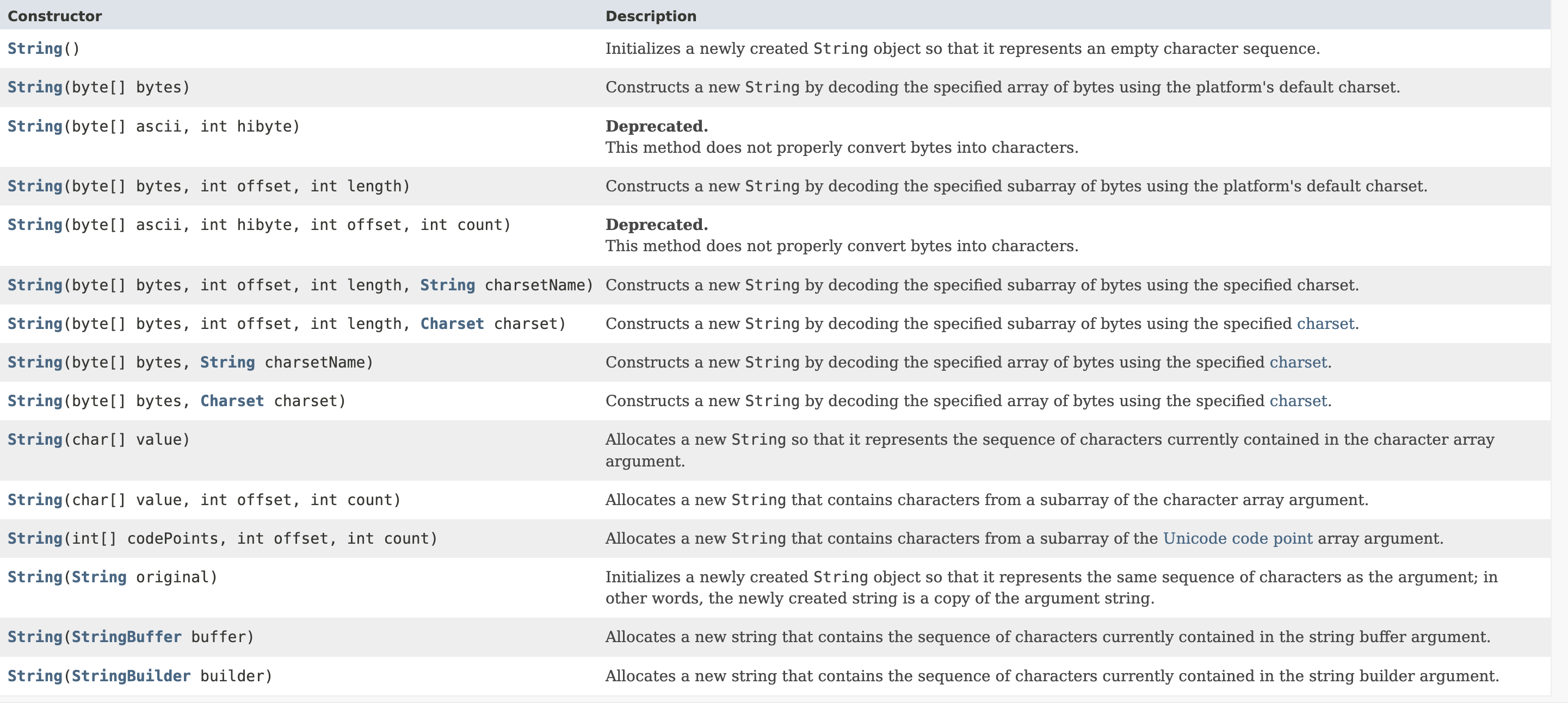Click String link for bytes, offset, length constructor

35,186
